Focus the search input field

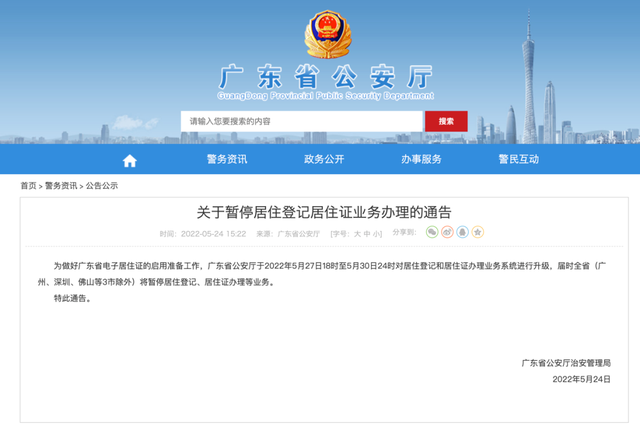coord(302,121)
